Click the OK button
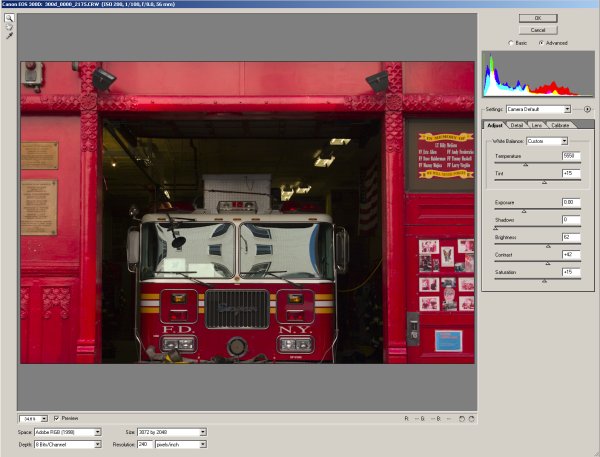The height and width of the screenshot is (457, 600). 538,18
